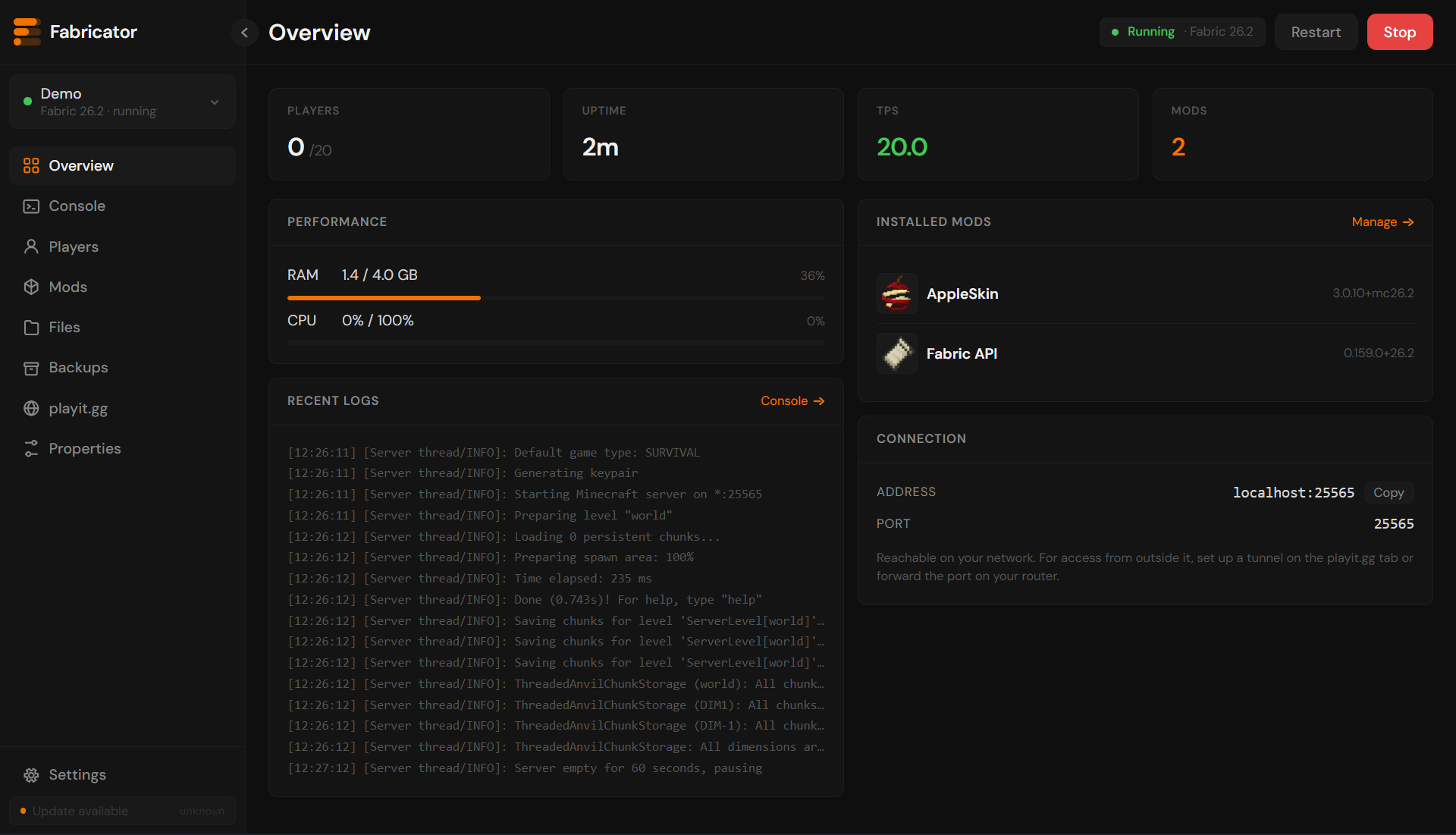Click the Properties sliders icon
The width and height of the screenshot is (1456, 835).
pyautogui.click(x=31, y=448)
